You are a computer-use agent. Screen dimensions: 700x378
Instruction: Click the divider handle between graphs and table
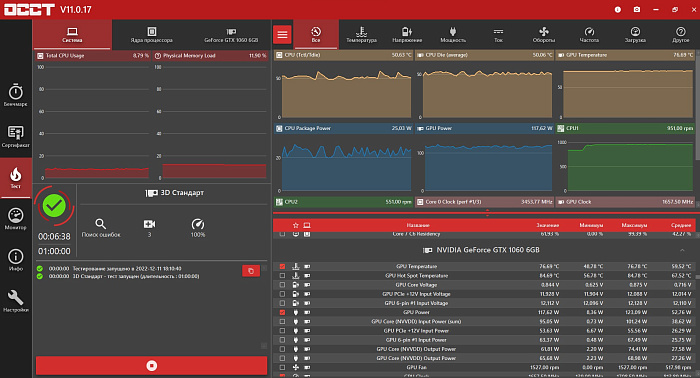pyautogui.click(x=487, y=213)
